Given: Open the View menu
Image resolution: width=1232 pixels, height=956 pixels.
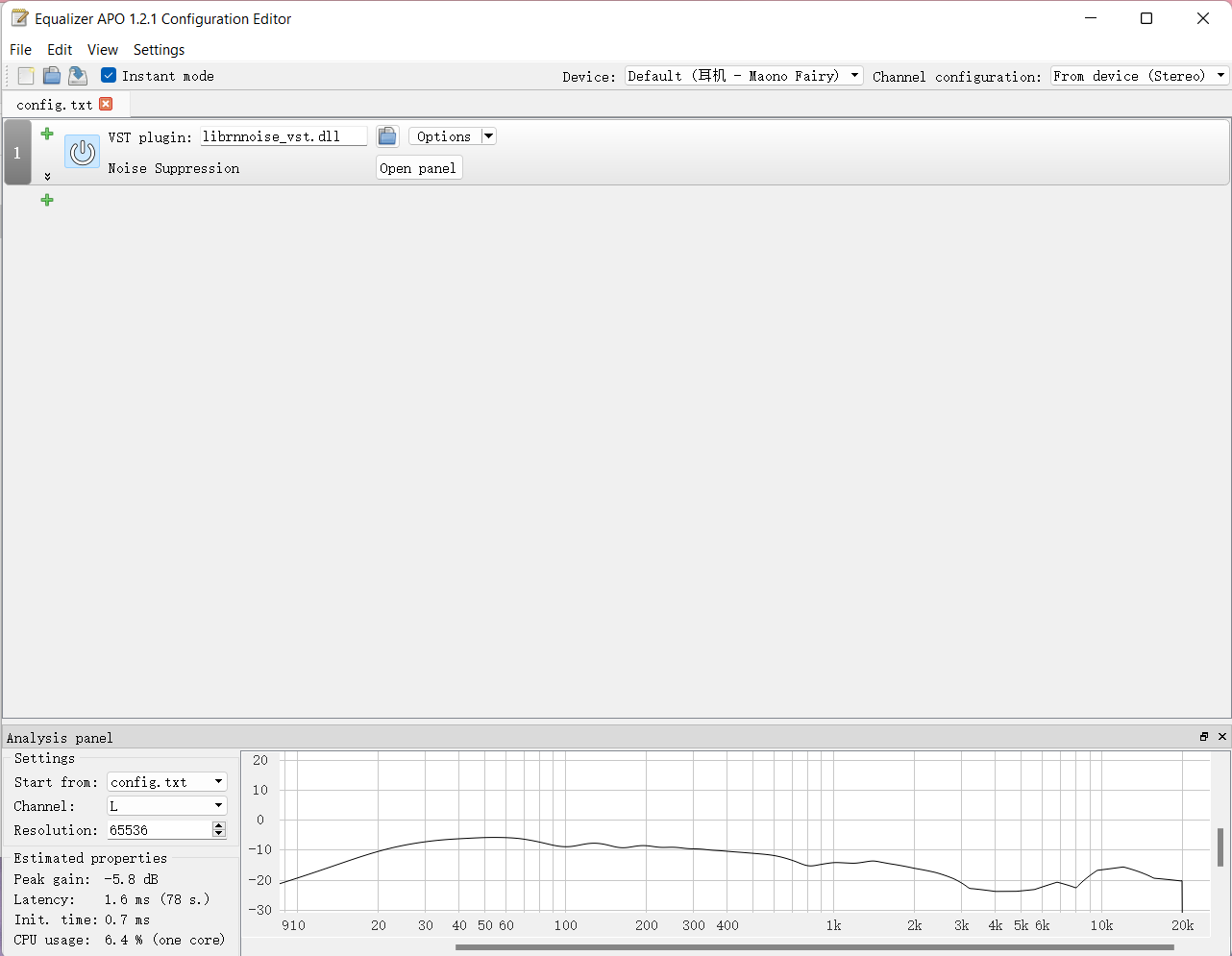Looking at the screenshot, I should (x=102, y=50).
